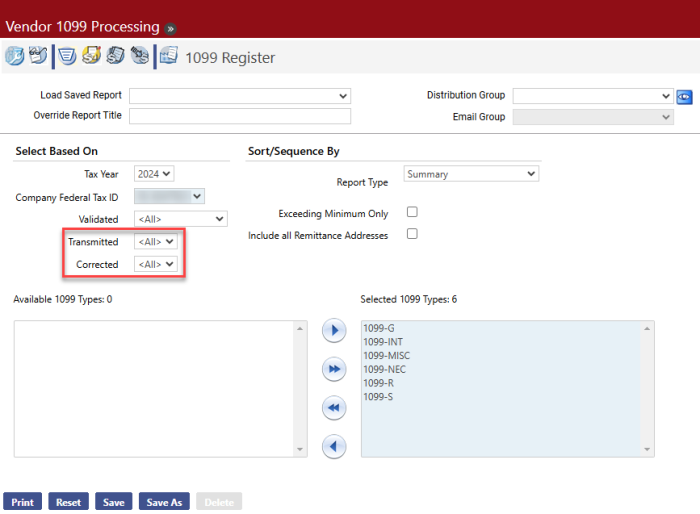Screen dimensions: 700x514
Task: Move selected type left with single arrow
Action: click(x=334, y=446)
